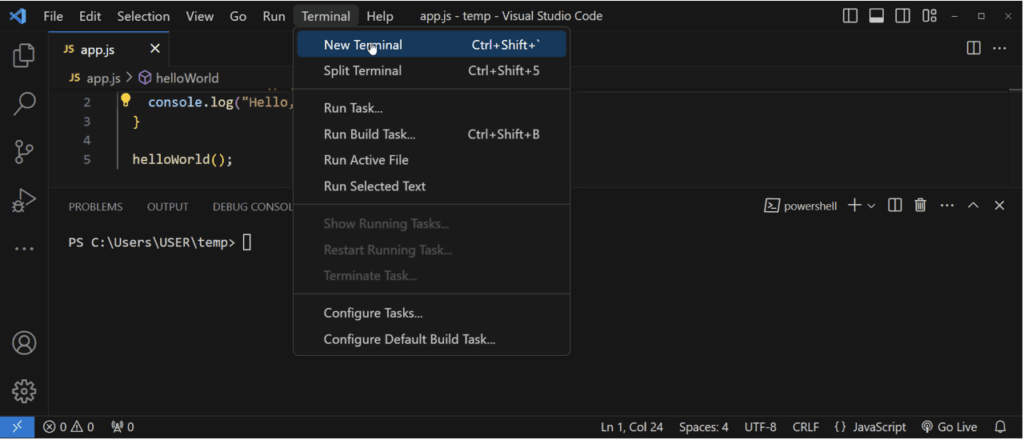This screenshot has width=1024, height=440.
Task: Maximize the panel size using chevron up
Action: (x=974, y=205)
